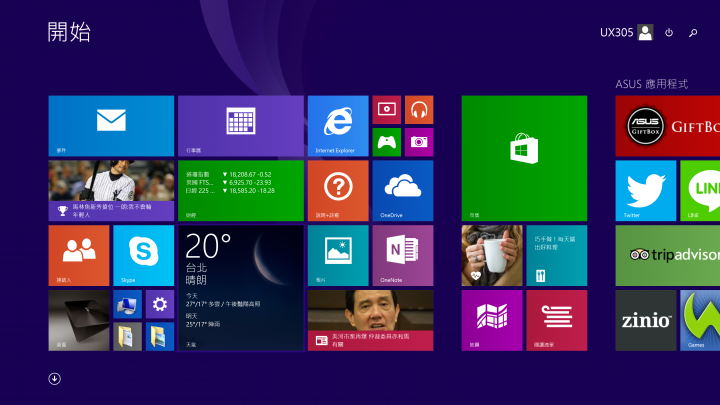Open the TripAdvisor tile
720x405 pixels.
point(668,255)
